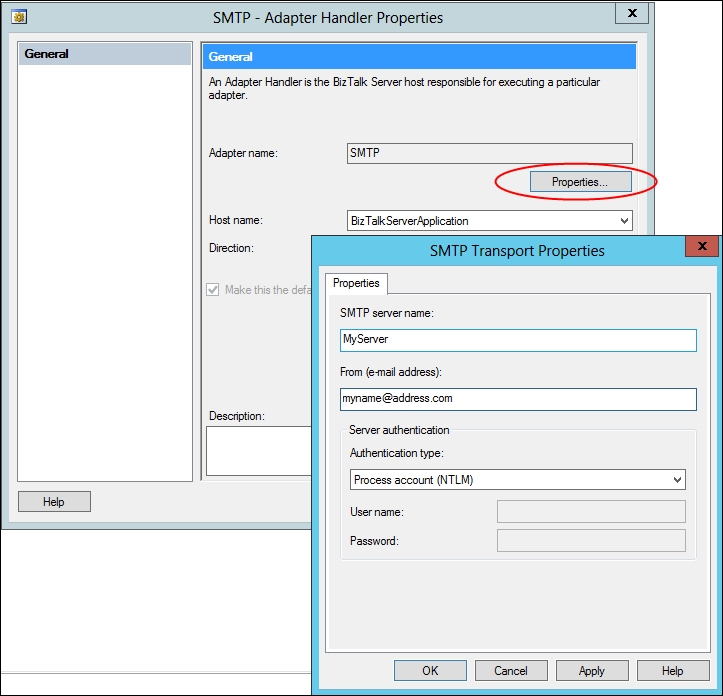Click Cancel in SMTP Transport Properties
Viewport: 723px width, 696px height.
click(511, 671)
